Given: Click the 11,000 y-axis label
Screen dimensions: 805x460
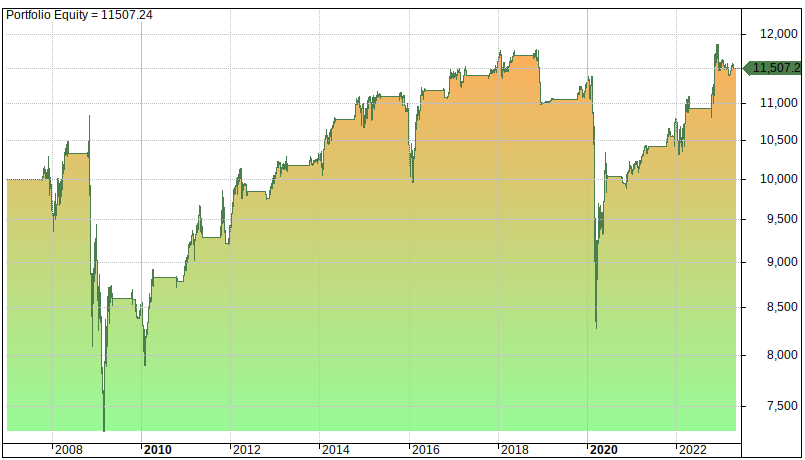Looking at the screenshot, I should tap(777, 102).
